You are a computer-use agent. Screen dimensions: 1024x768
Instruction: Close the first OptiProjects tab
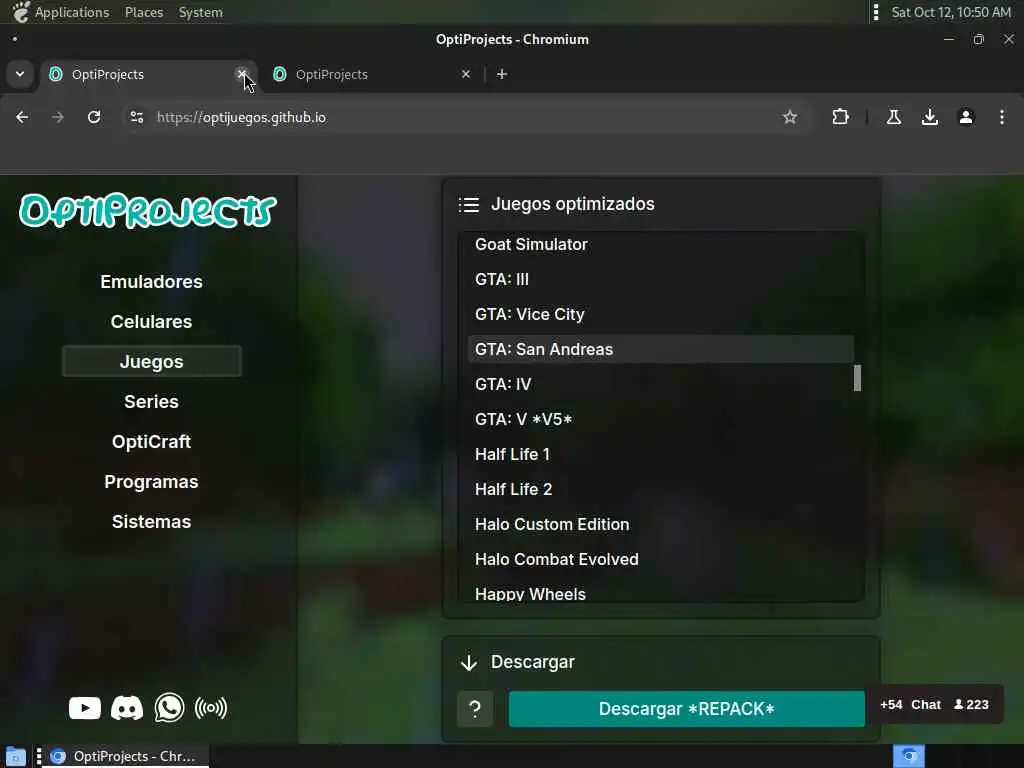point(242,74)
